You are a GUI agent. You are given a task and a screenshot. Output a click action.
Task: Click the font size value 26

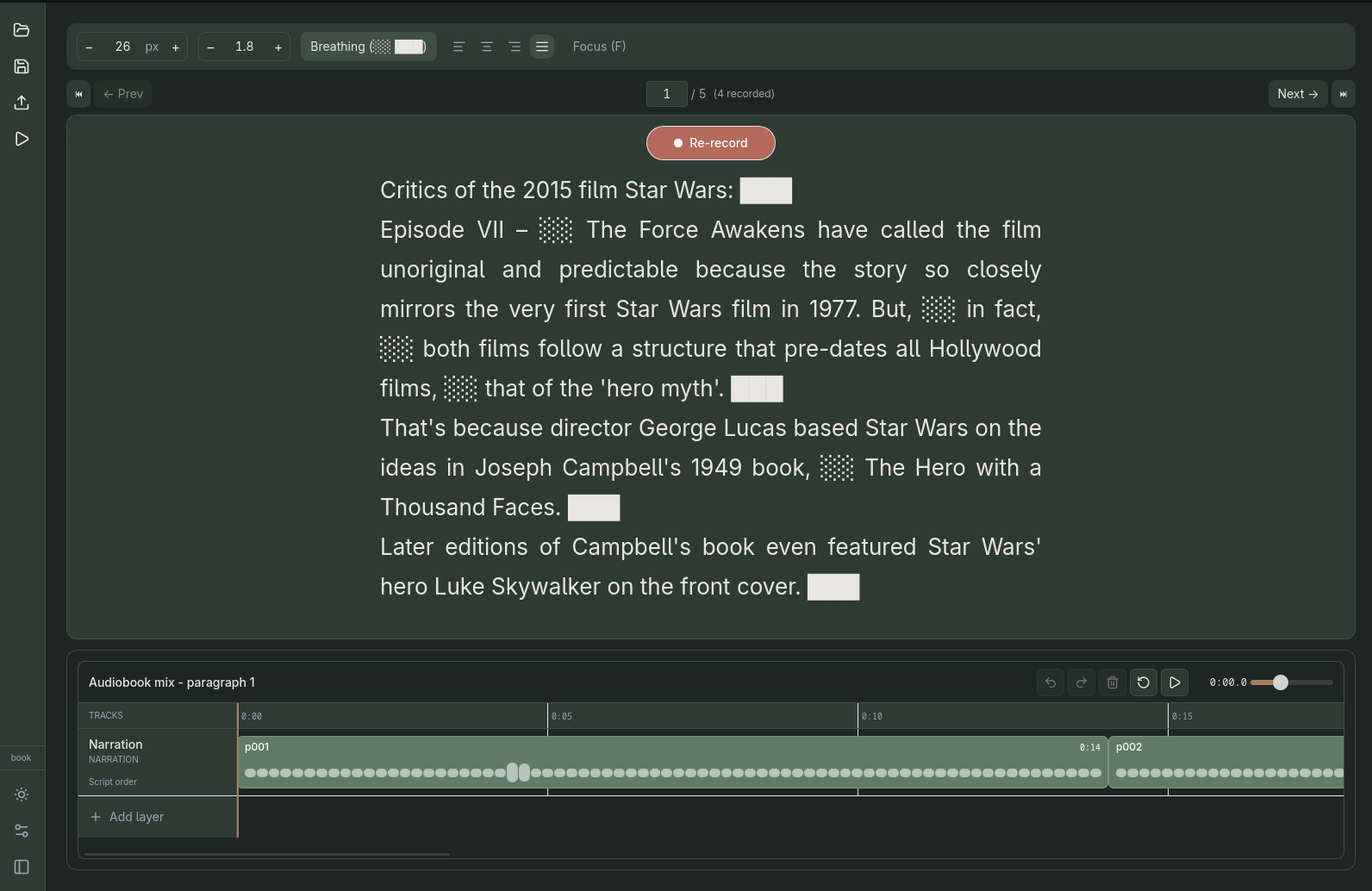click(x=123, y=47)
